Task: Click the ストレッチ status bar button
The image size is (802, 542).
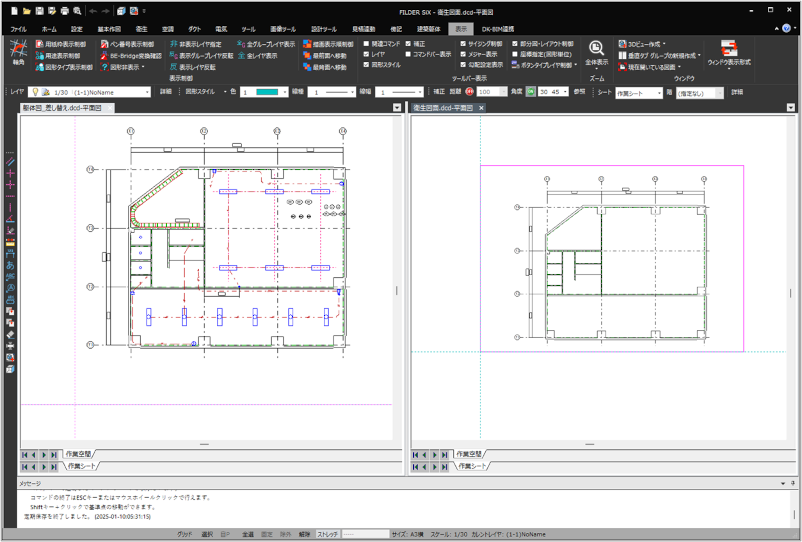Action: 328,535
